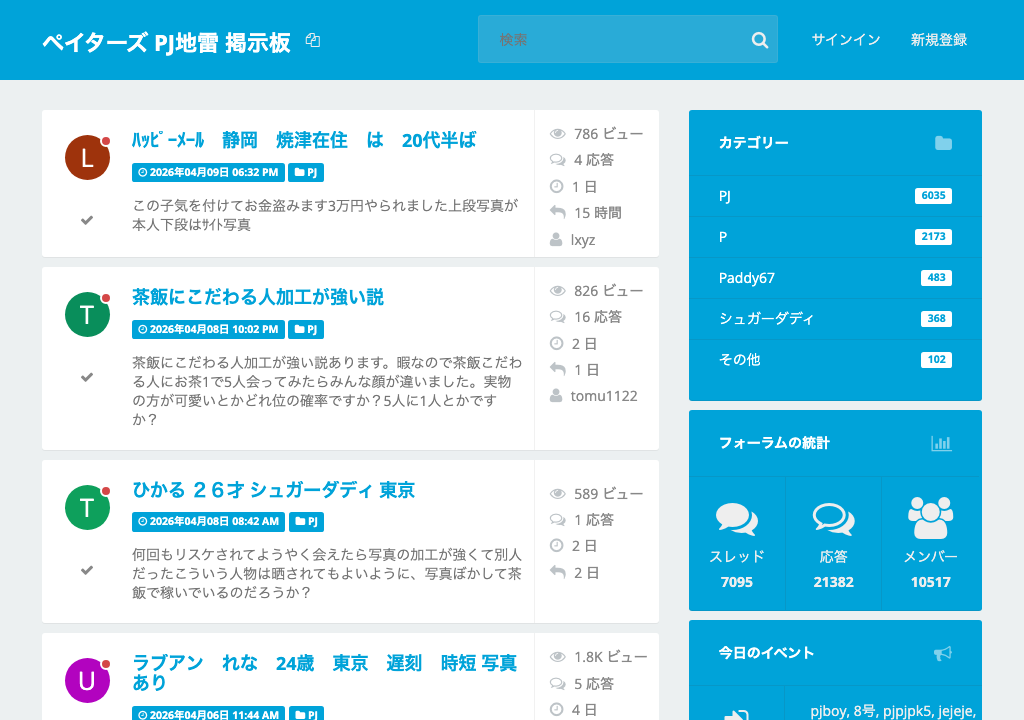The width and height of the screenshot is (1024, 720).
Task: Click the group icon above メンバー count
Action: pos(931,516)
